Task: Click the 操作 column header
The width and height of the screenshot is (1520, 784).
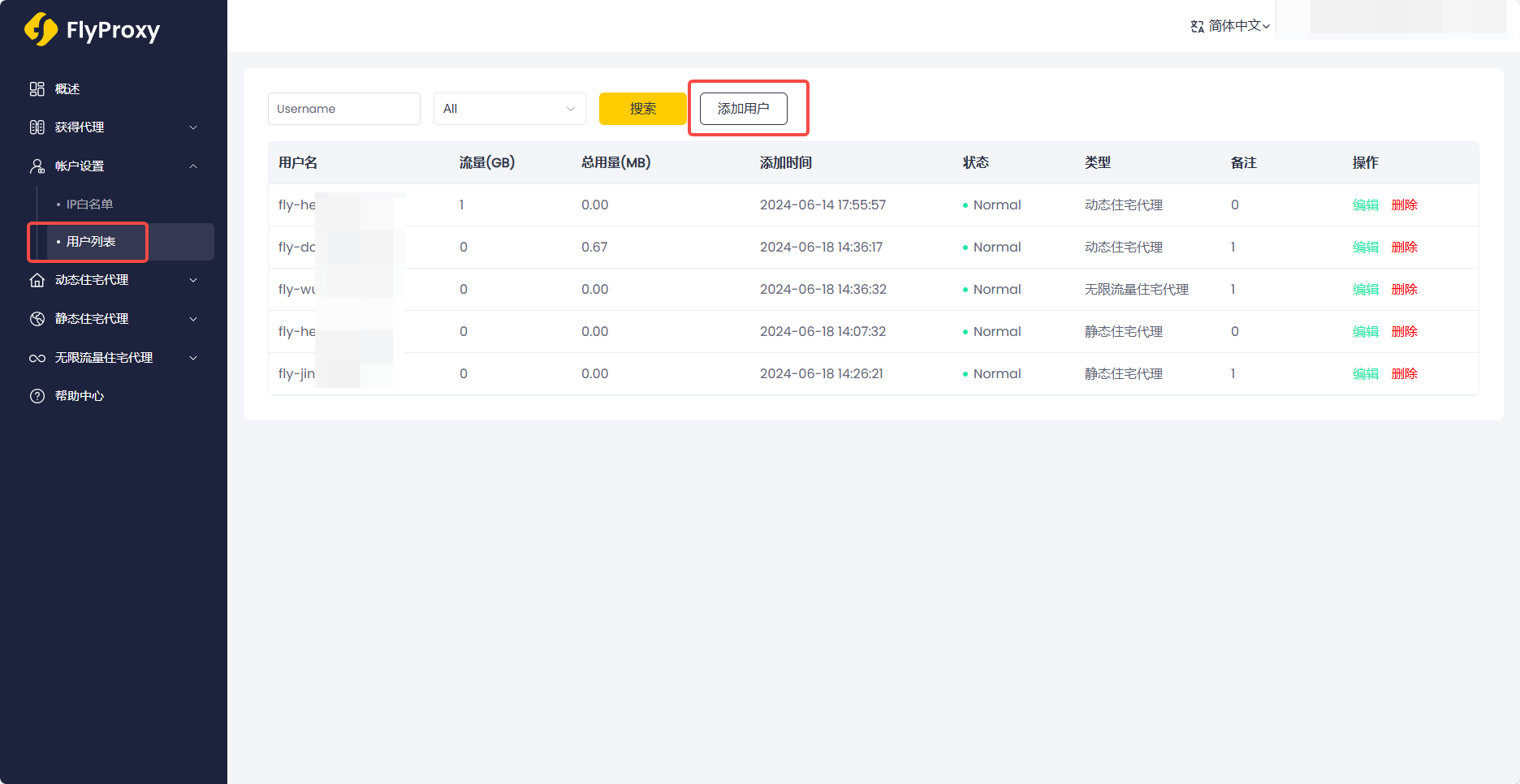Action: tap(1366, 163)
